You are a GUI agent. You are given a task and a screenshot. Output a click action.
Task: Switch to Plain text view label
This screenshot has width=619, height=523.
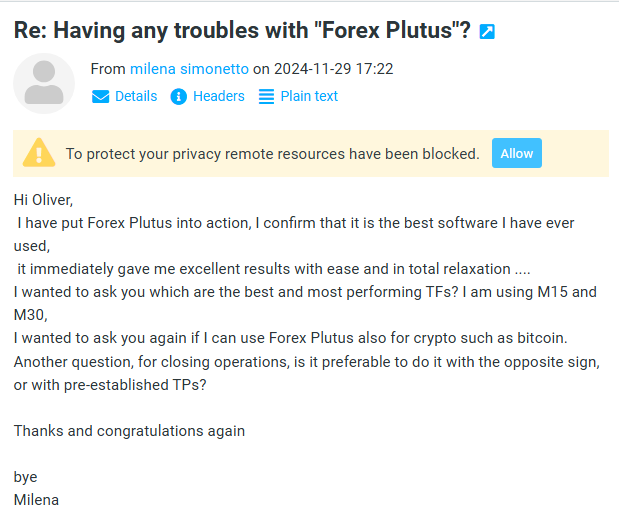pos(309,97)
